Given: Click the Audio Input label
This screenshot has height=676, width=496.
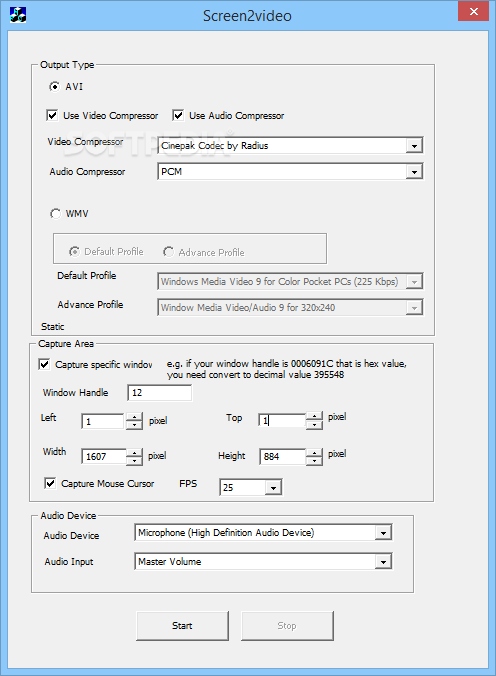Looking at the screenshot, I should click(x=69, y=562).
